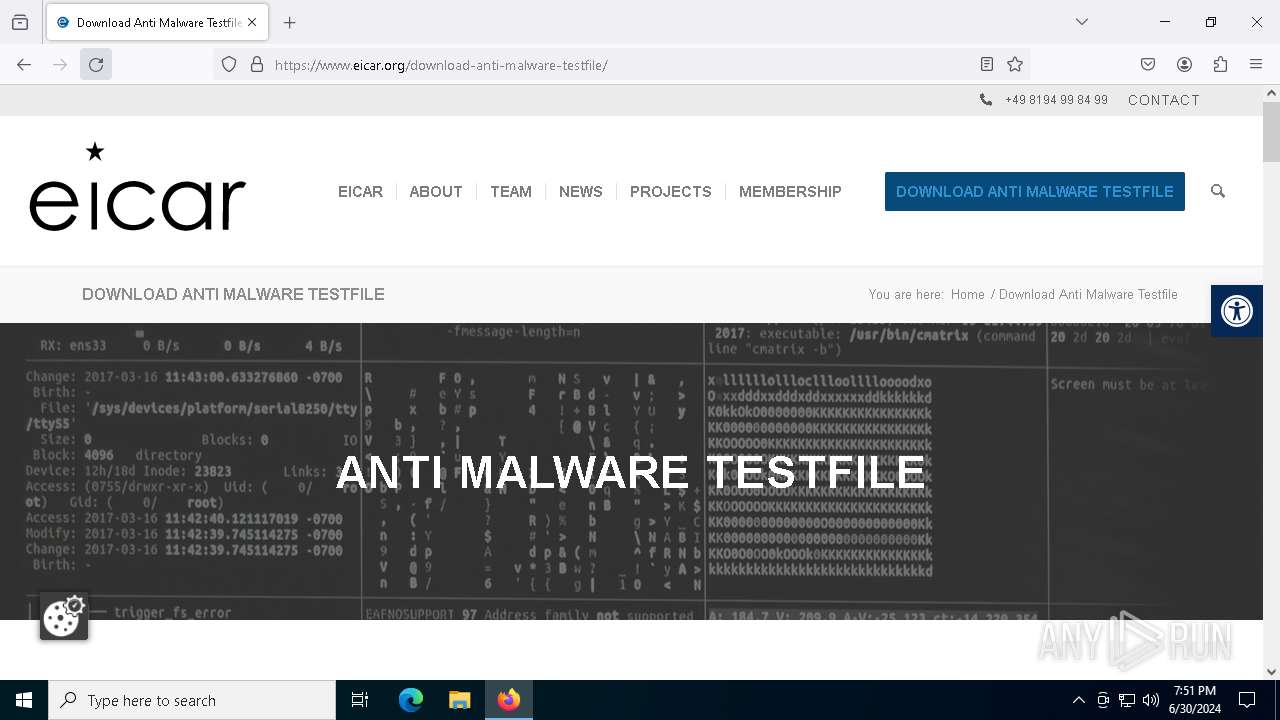Open NEWS menu item
This screenshot has height=720, width=1280.
click(x=581, y=192)
